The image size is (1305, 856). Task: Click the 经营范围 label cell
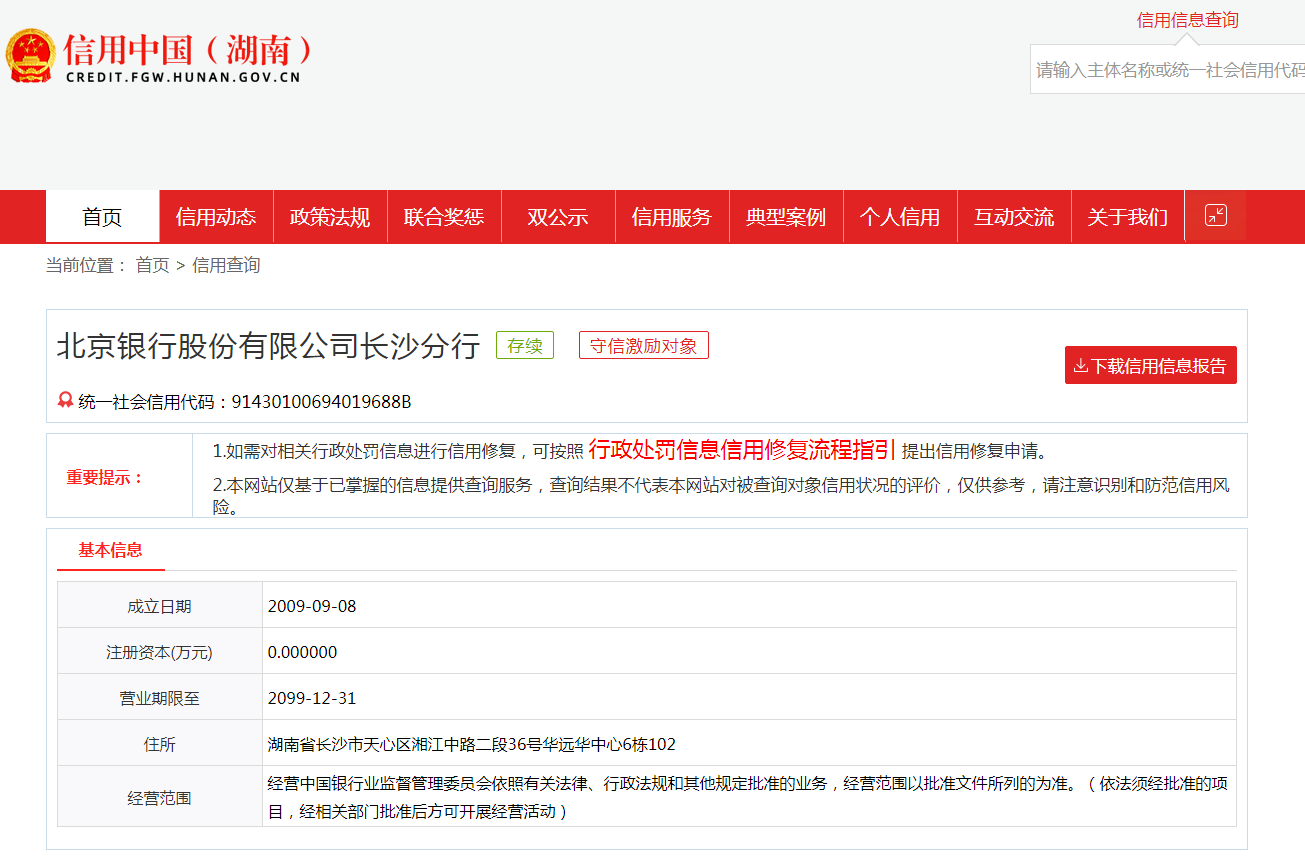[x=160, y=797]
